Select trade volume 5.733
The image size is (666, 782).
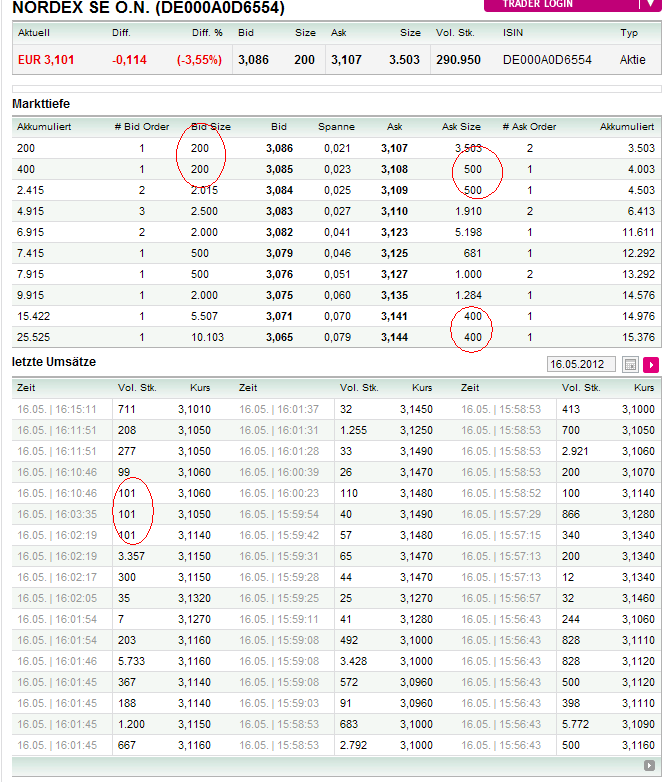point(131,661)
